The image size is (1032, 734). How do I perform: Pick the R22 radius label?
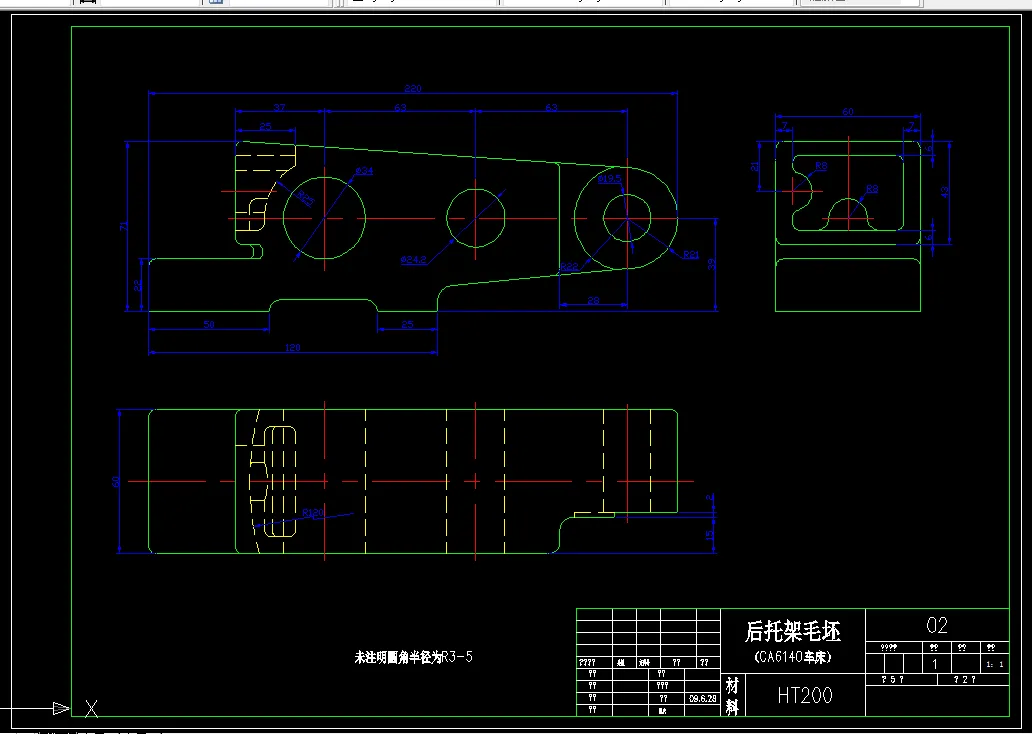(569, 267)
